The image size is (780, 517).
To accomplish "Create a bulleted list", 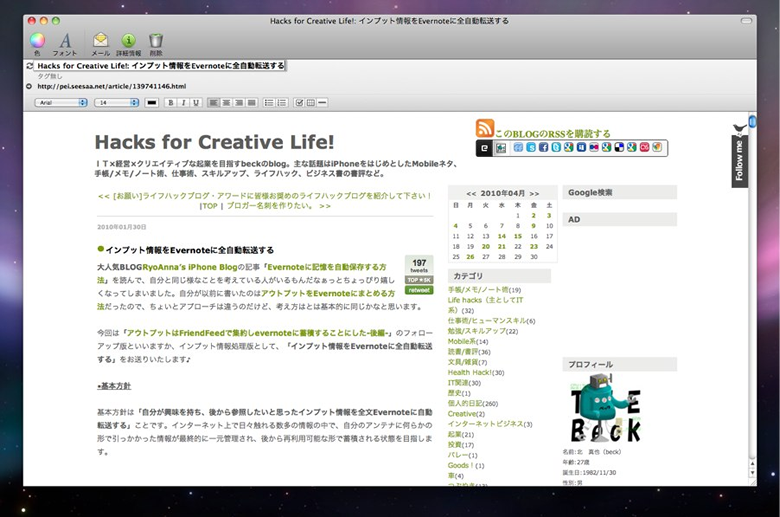I will [269, 103].
